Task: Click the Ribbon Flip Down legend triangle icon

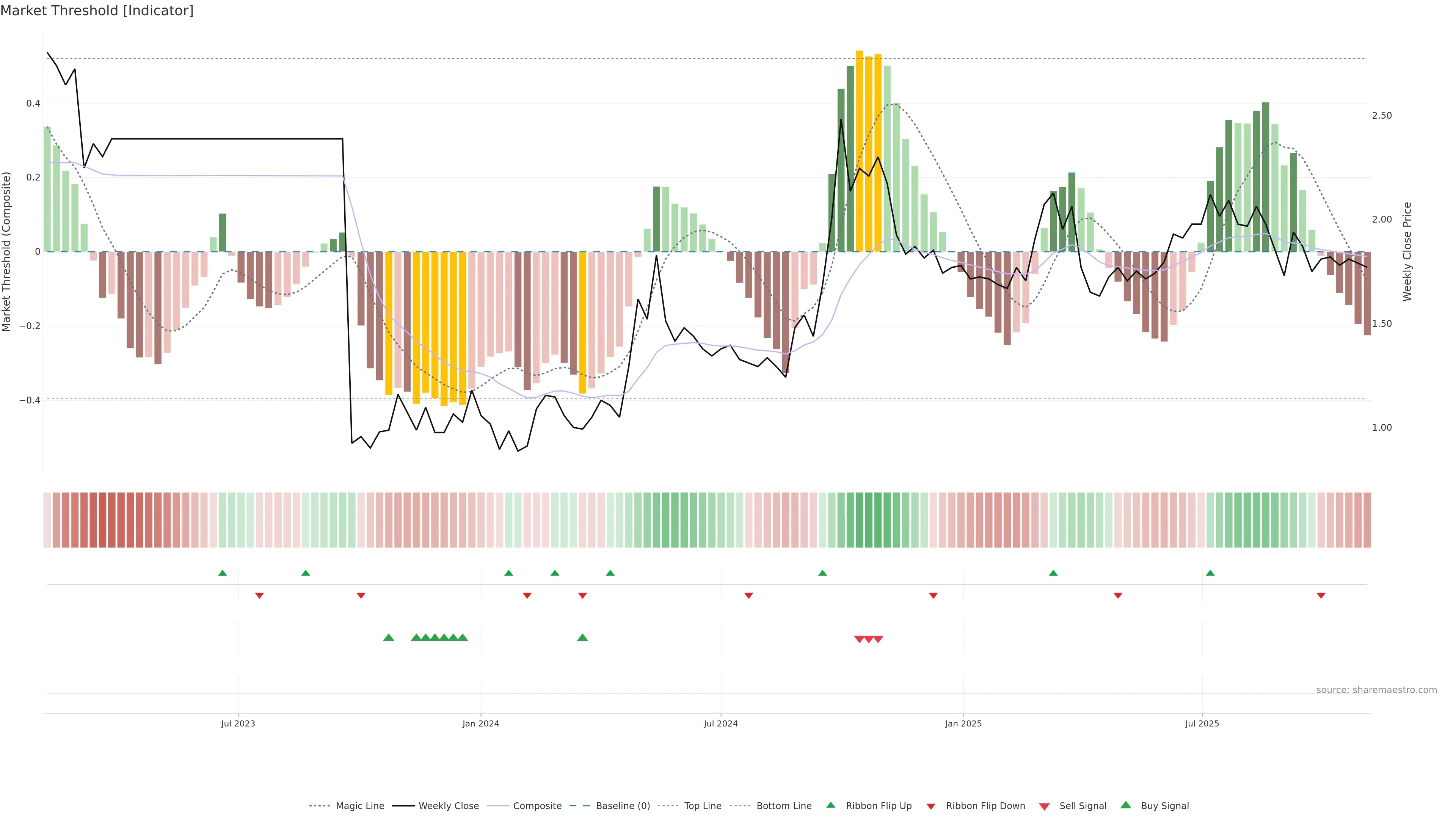Action: [931, 806]
